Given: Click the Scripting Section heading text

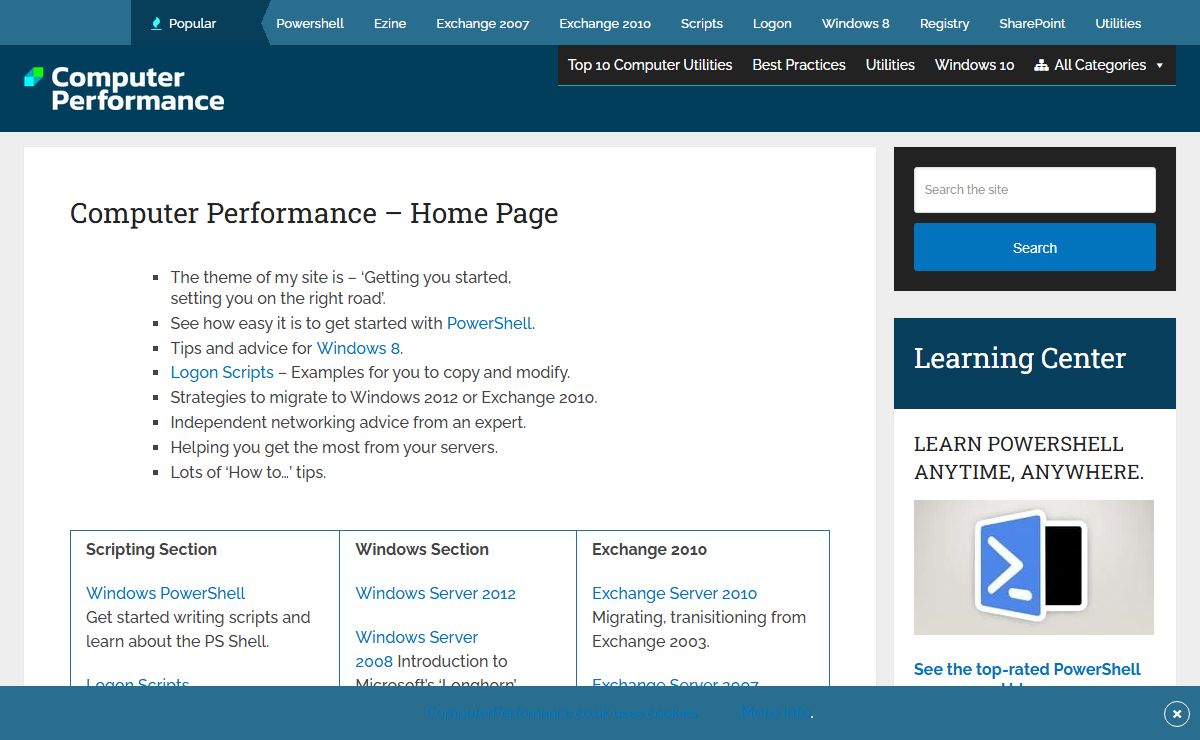Looking at the screenshot, I should pos(151,549).
